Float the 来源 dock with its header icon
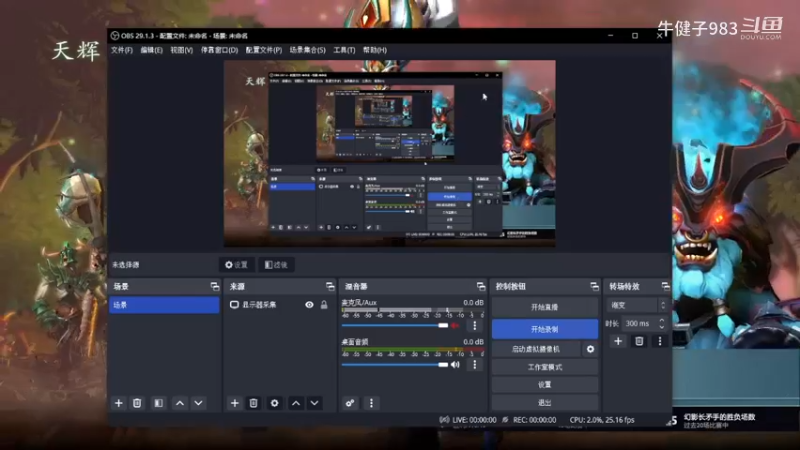The height and width of the screenshot is (450, 800). pos(330,286)
